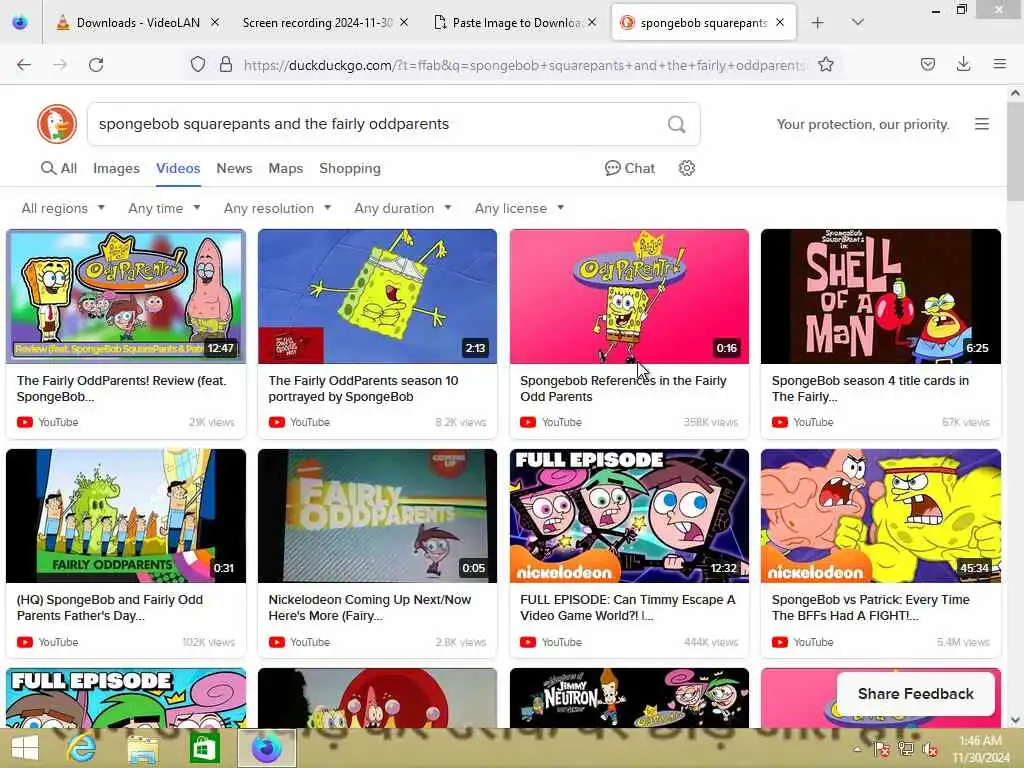Open the DuckDuckGo hamburger menu
The image size is (1024, 768).
tap(982, 124)
